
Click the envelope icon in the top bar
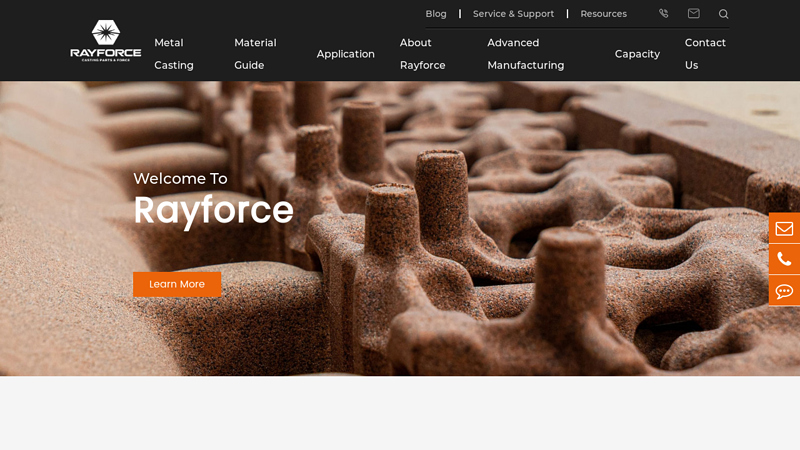693,13
